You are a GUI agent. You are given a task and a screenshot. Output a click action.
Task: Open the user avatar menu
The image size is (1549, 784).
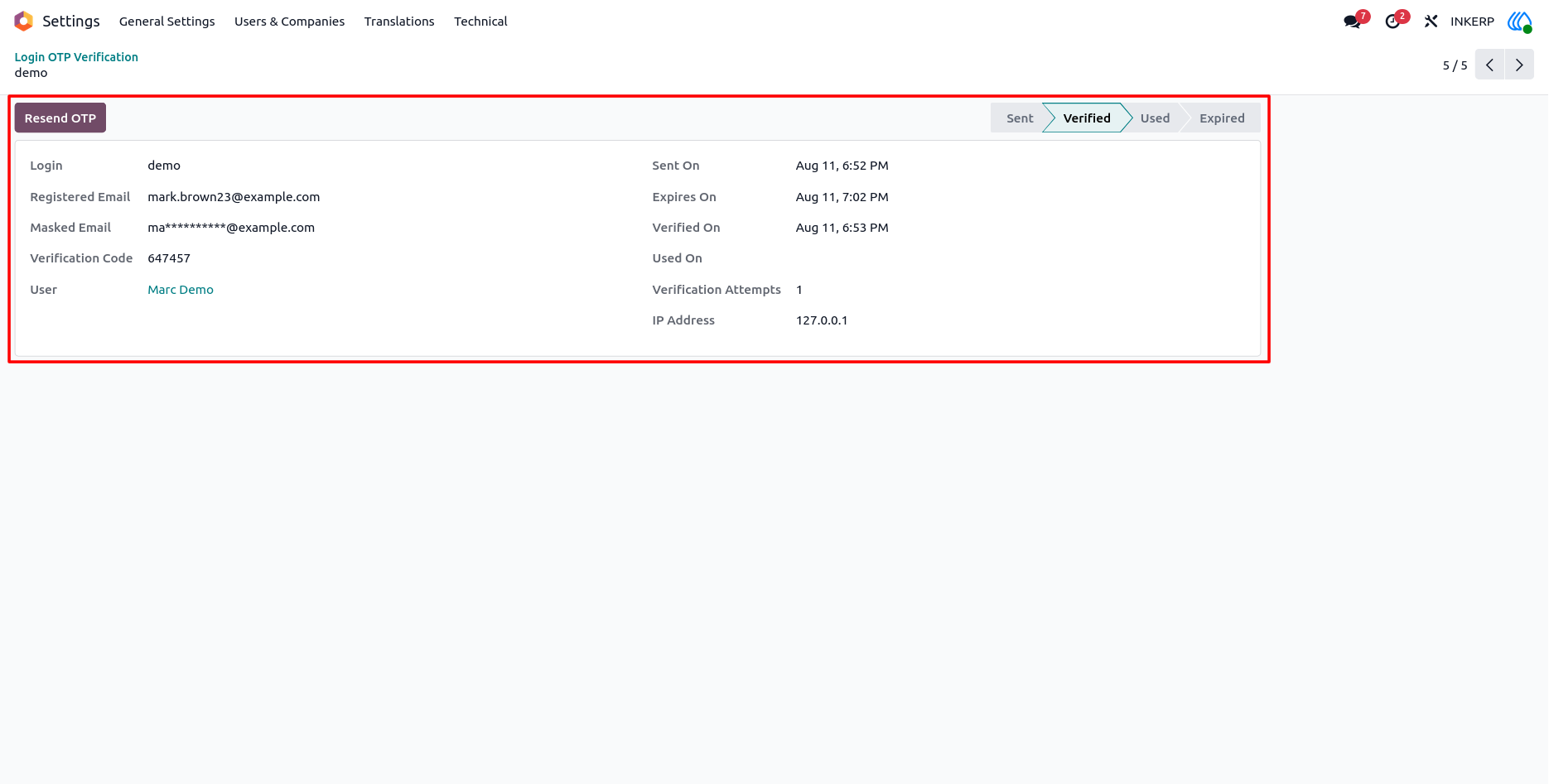point(1520,22)
